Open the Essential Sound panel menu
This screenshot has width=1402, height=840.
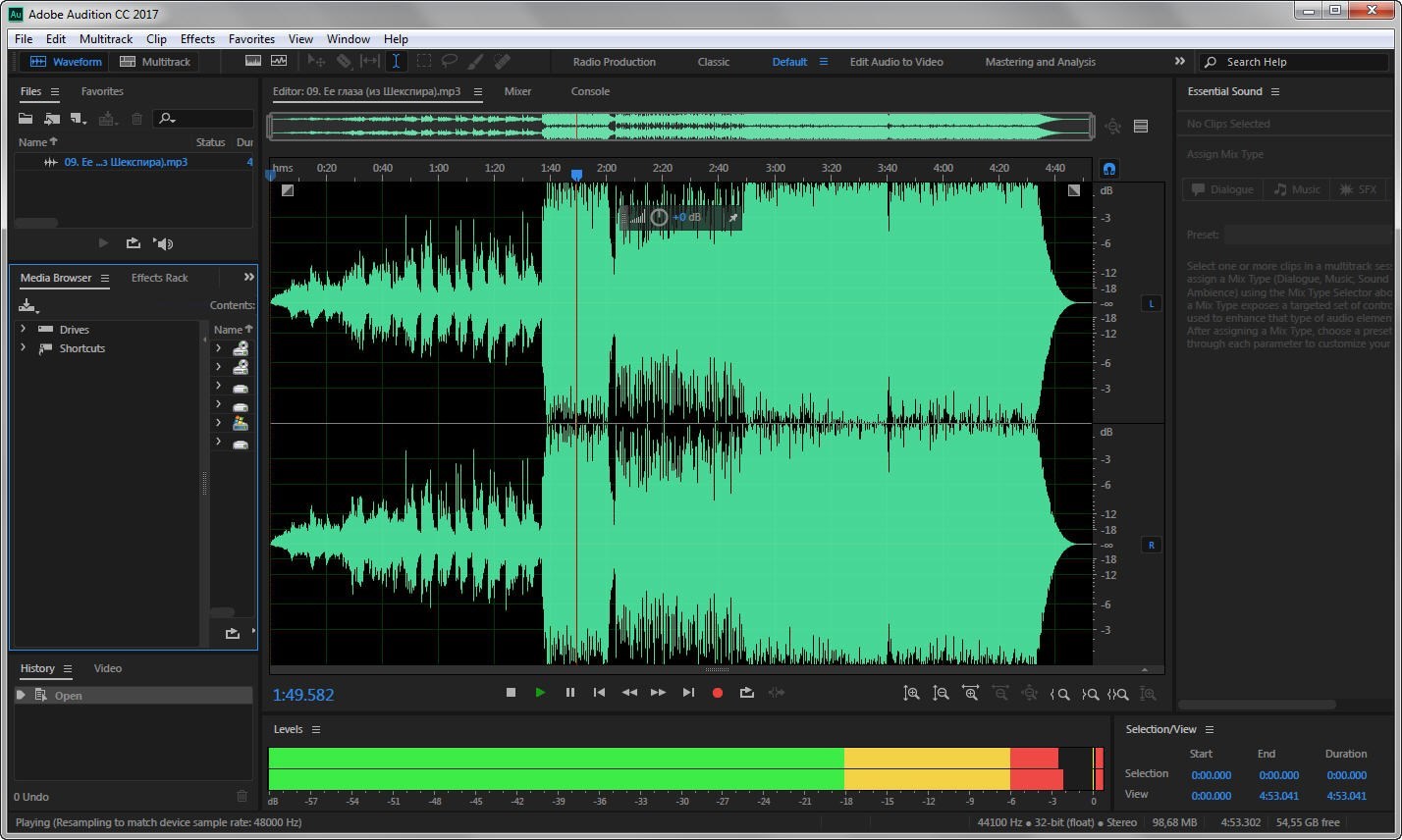1275,91
